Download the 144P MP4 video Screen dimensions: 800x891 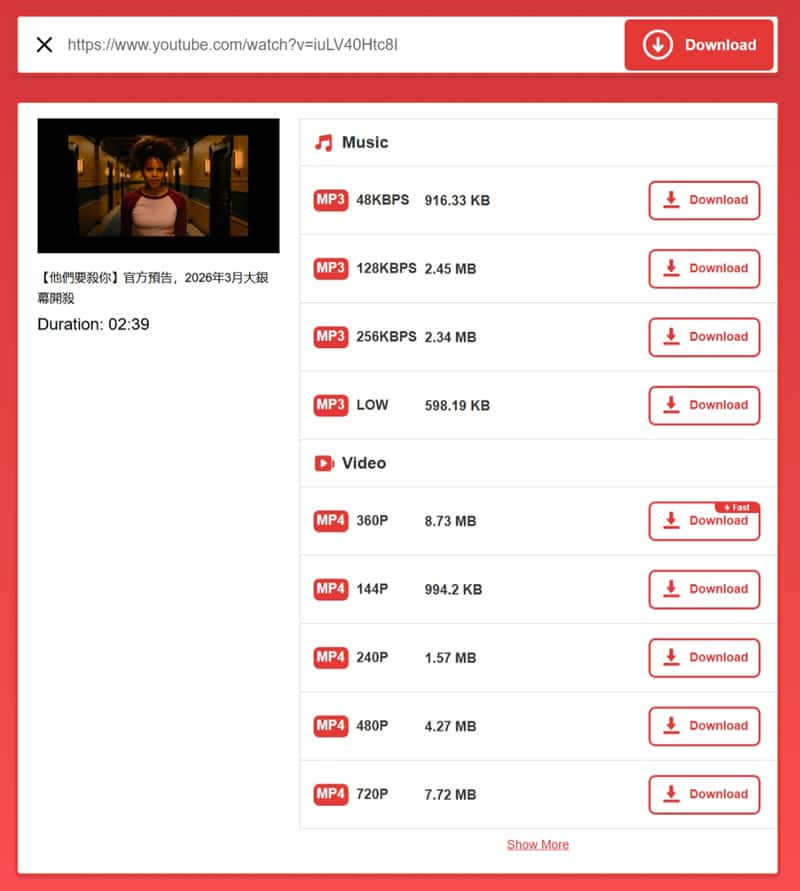coord(704,589)
